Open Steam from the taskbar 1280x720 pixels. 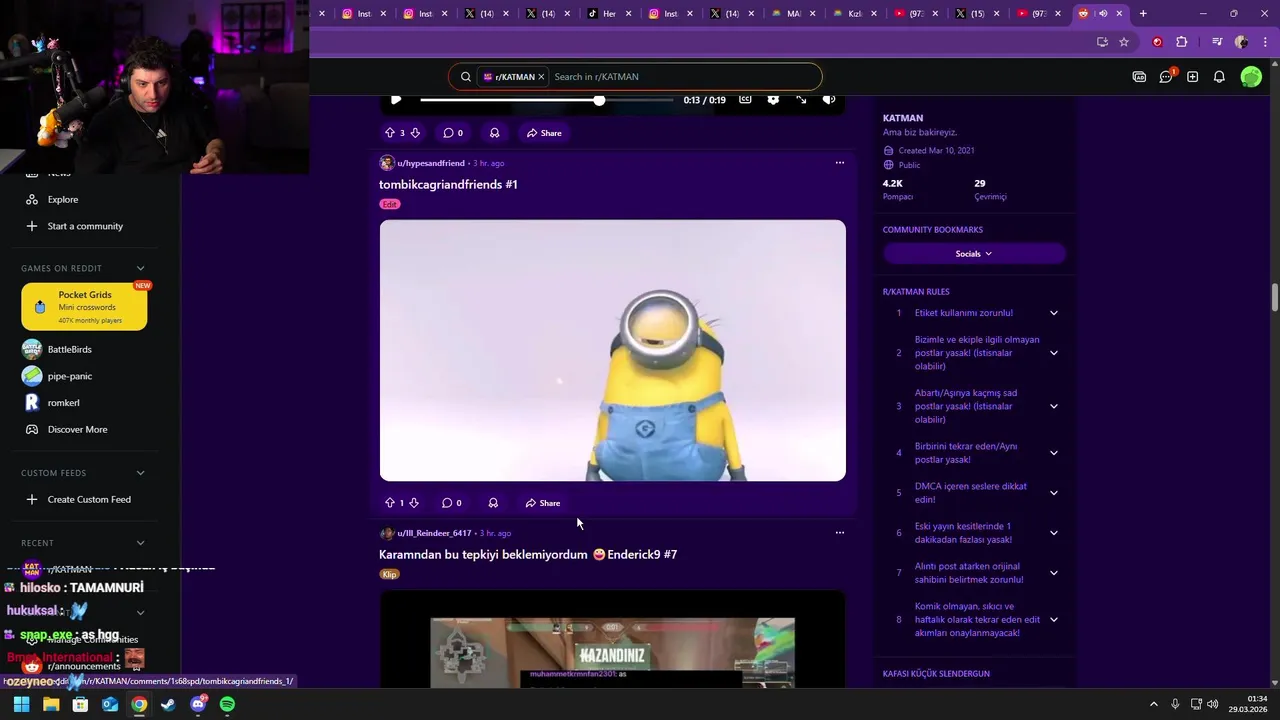pos(168,705)
